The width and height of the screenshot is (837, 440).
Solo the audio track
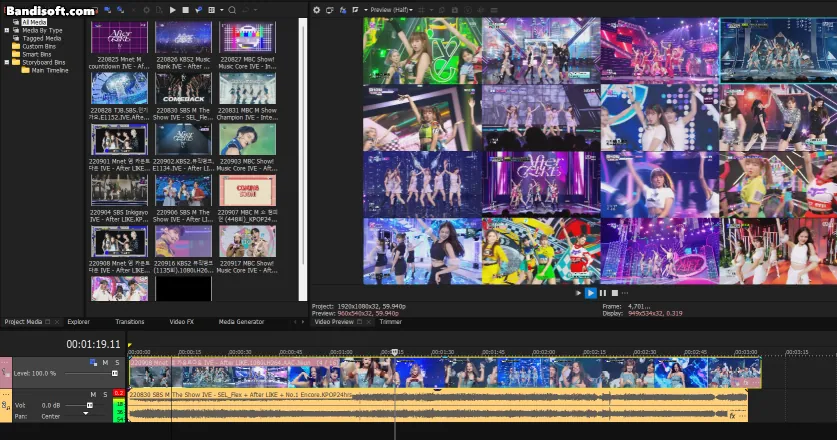click(x=105, y=394)
